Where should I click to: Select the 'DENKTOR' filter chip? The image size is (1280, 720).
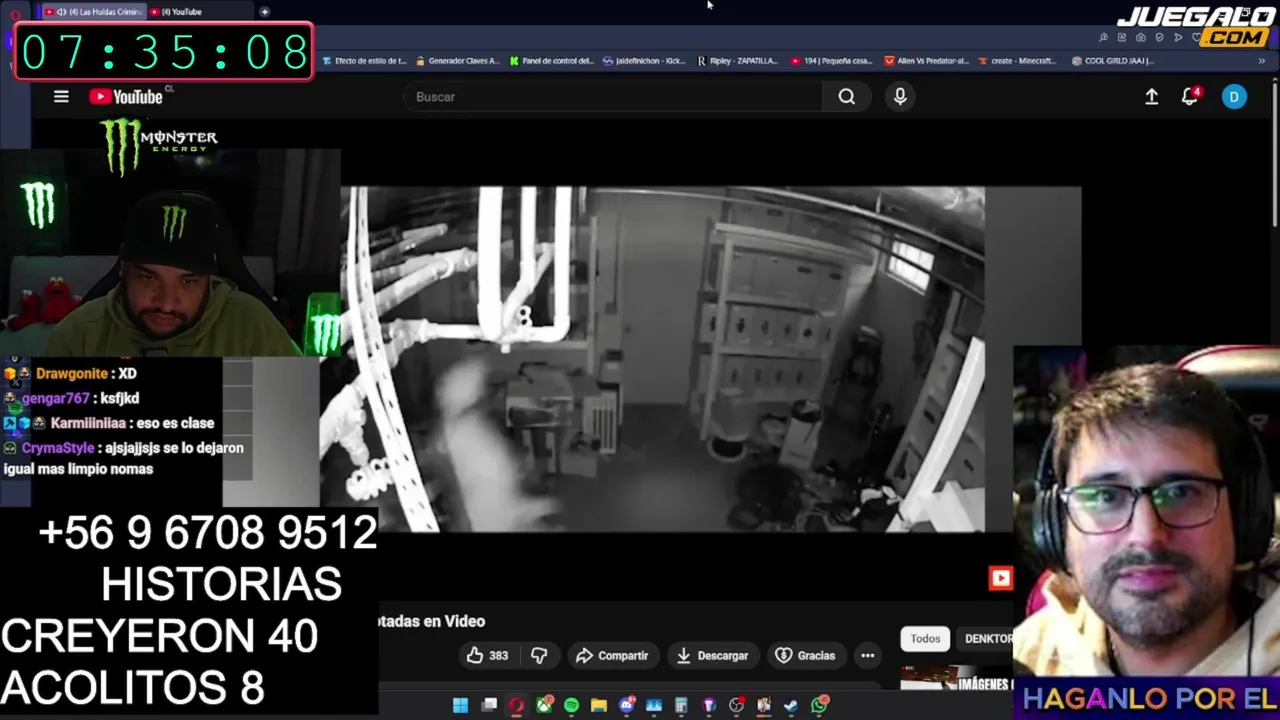click(985, 639)
